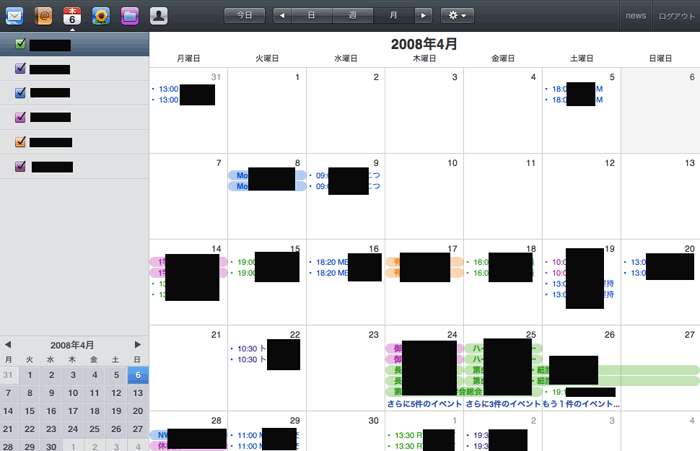Select day 10 in mini calendar

[73, 393]
